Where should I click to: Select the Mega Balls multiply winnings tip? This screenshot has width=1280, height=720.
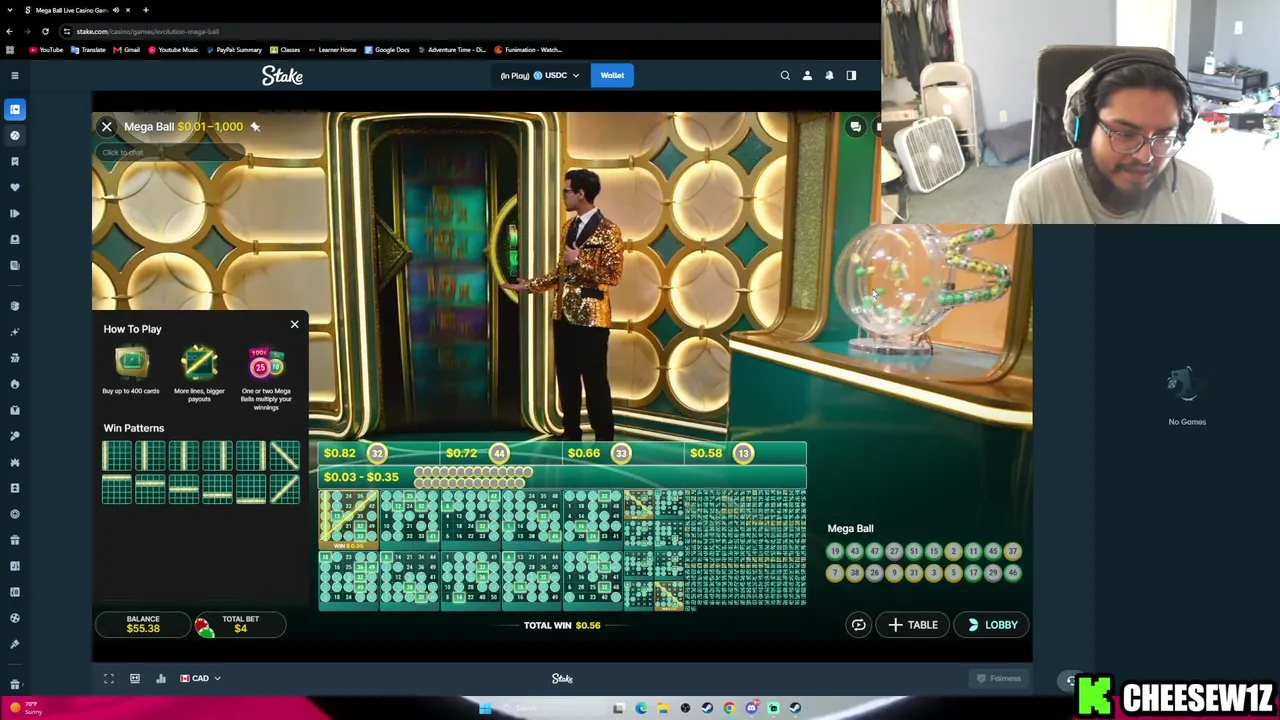(266, 378)
